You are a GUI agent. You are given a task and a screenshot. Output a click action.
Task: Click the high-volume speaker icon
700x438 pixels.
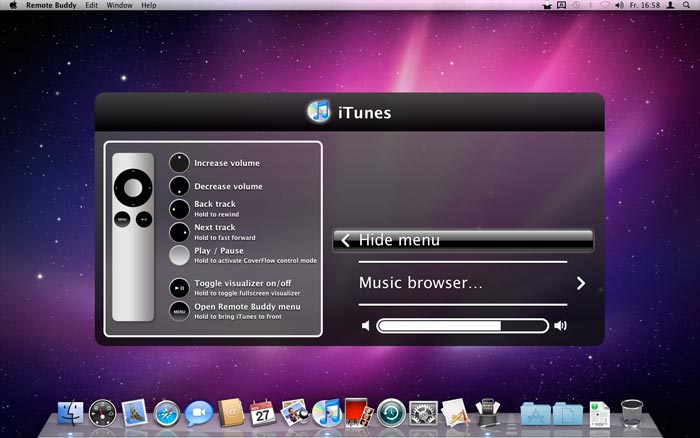point(561,326)
